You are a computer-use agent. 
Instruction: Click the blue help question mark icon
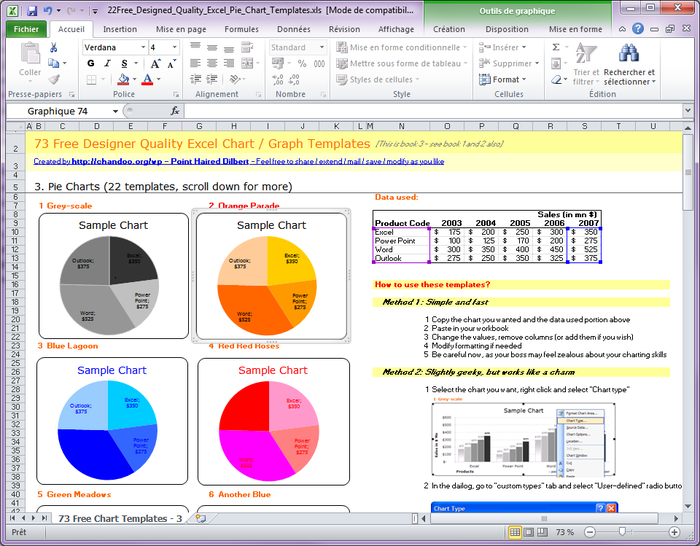pyautogui.click(x=638, y=29)
